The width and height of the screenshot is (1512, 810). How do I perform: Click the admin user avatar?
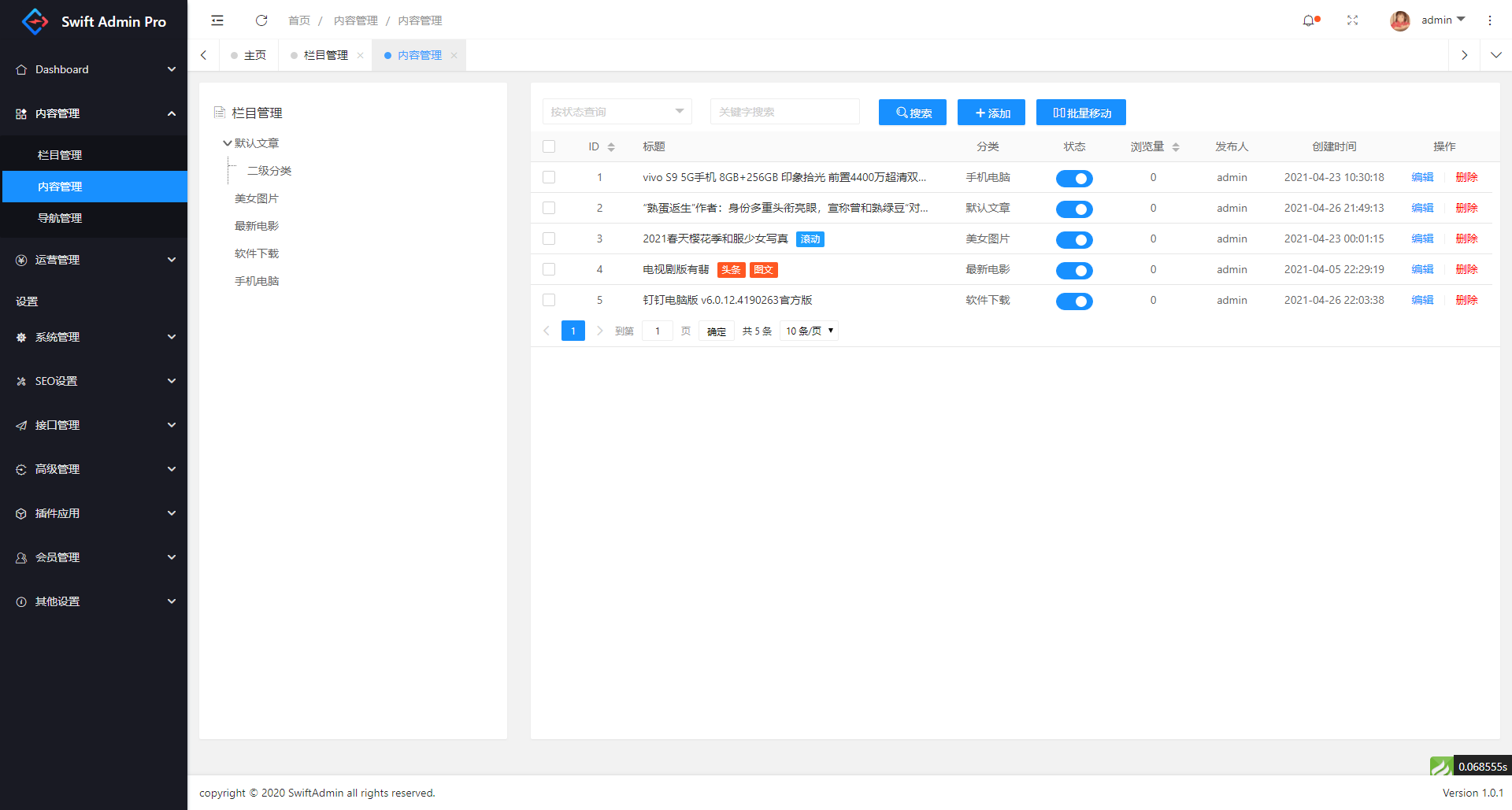pos(1399,20)
